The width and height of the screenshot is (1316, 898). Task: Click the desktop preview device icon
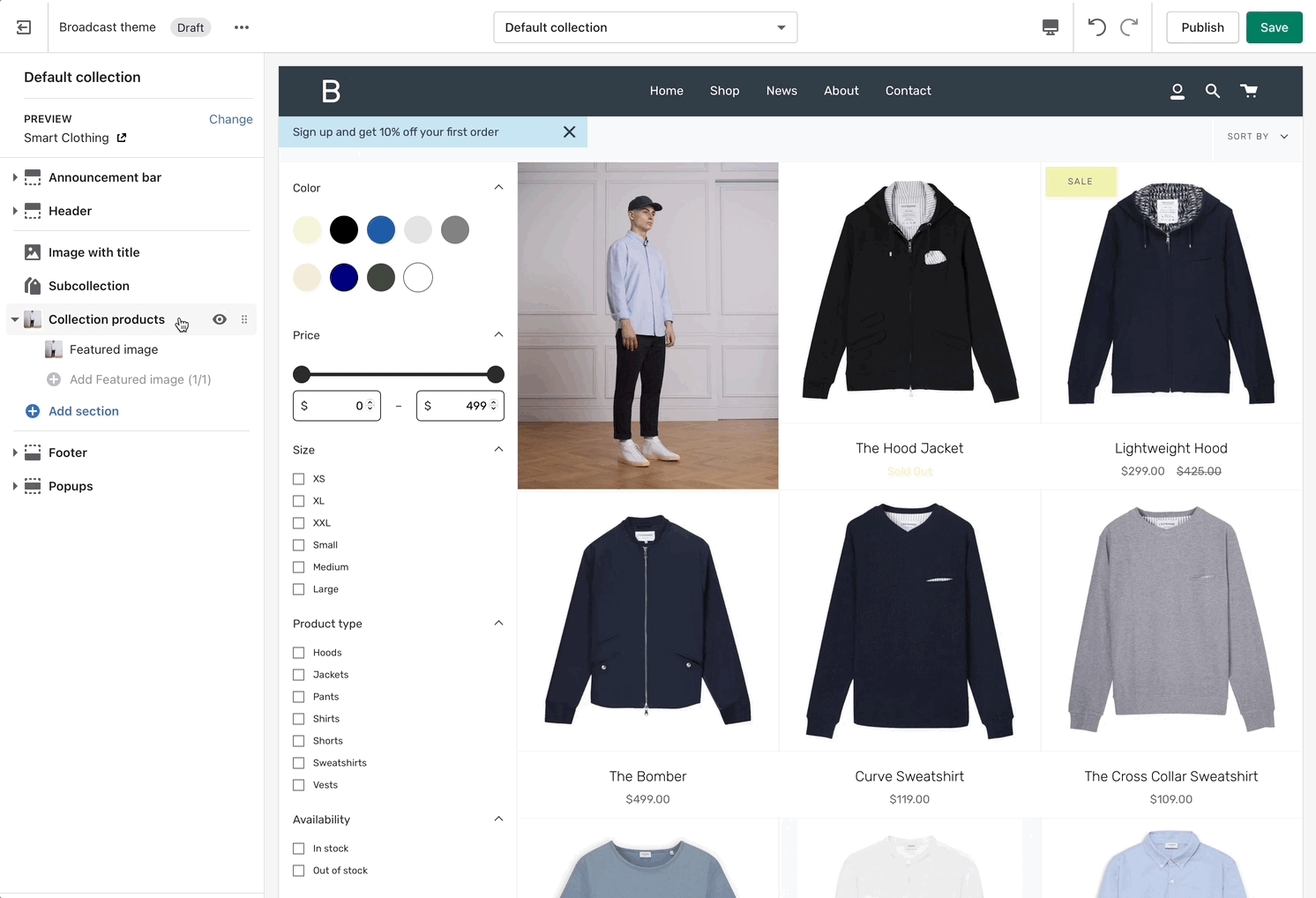click(1050, 27)
